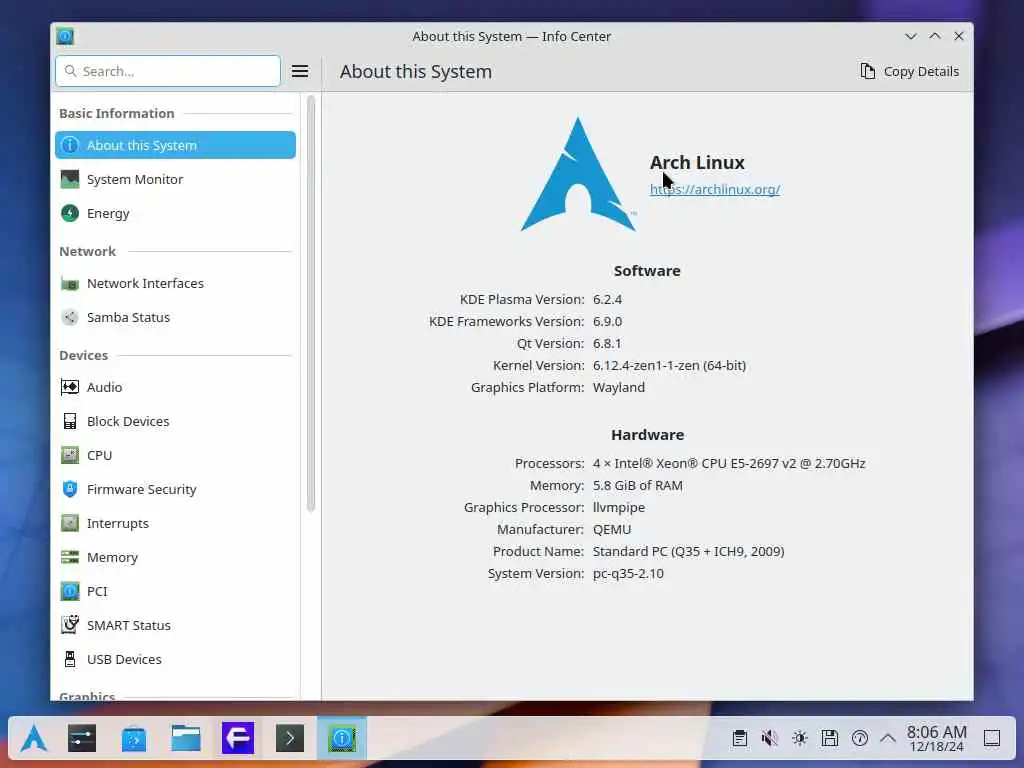Open the About this System page
Image resolution: width=1024 pixels, height=768 pixels.
(175, 145)
